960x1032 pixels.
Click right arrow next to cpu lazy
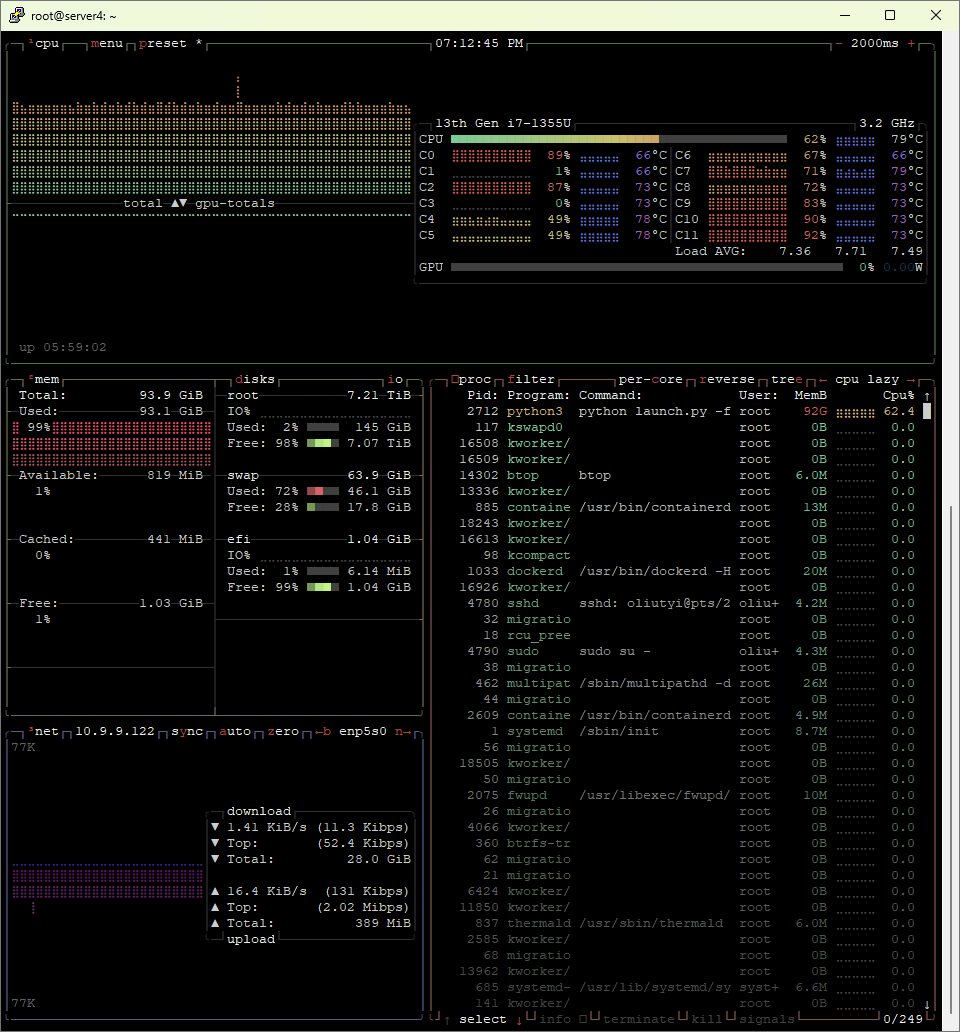(x=911, y=380)
